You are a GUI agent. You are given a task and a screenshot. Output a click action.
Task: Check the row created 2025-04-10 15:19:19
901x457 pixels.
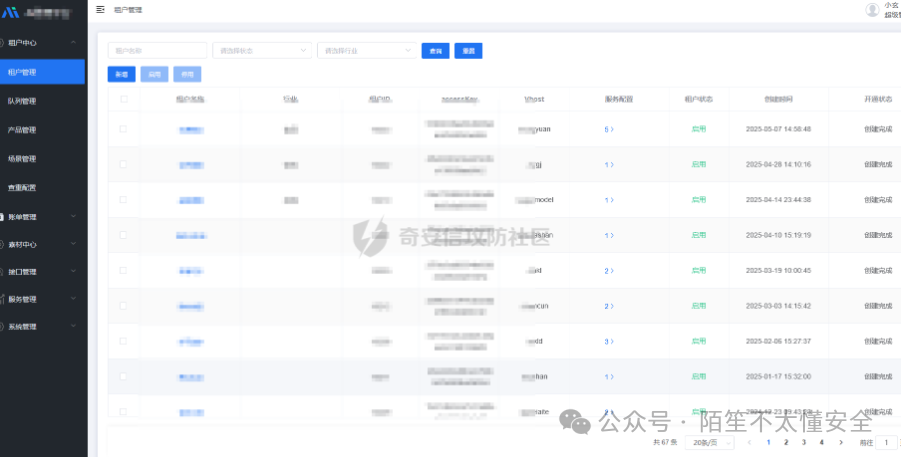pos(123,235)
